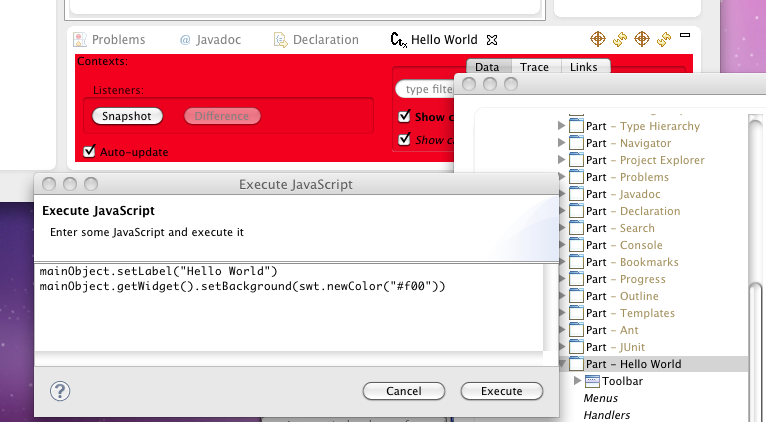Expand the Toolbar tree node
Image resolution: width=766 pixels, height=422 pixels.
click(577, 381)
